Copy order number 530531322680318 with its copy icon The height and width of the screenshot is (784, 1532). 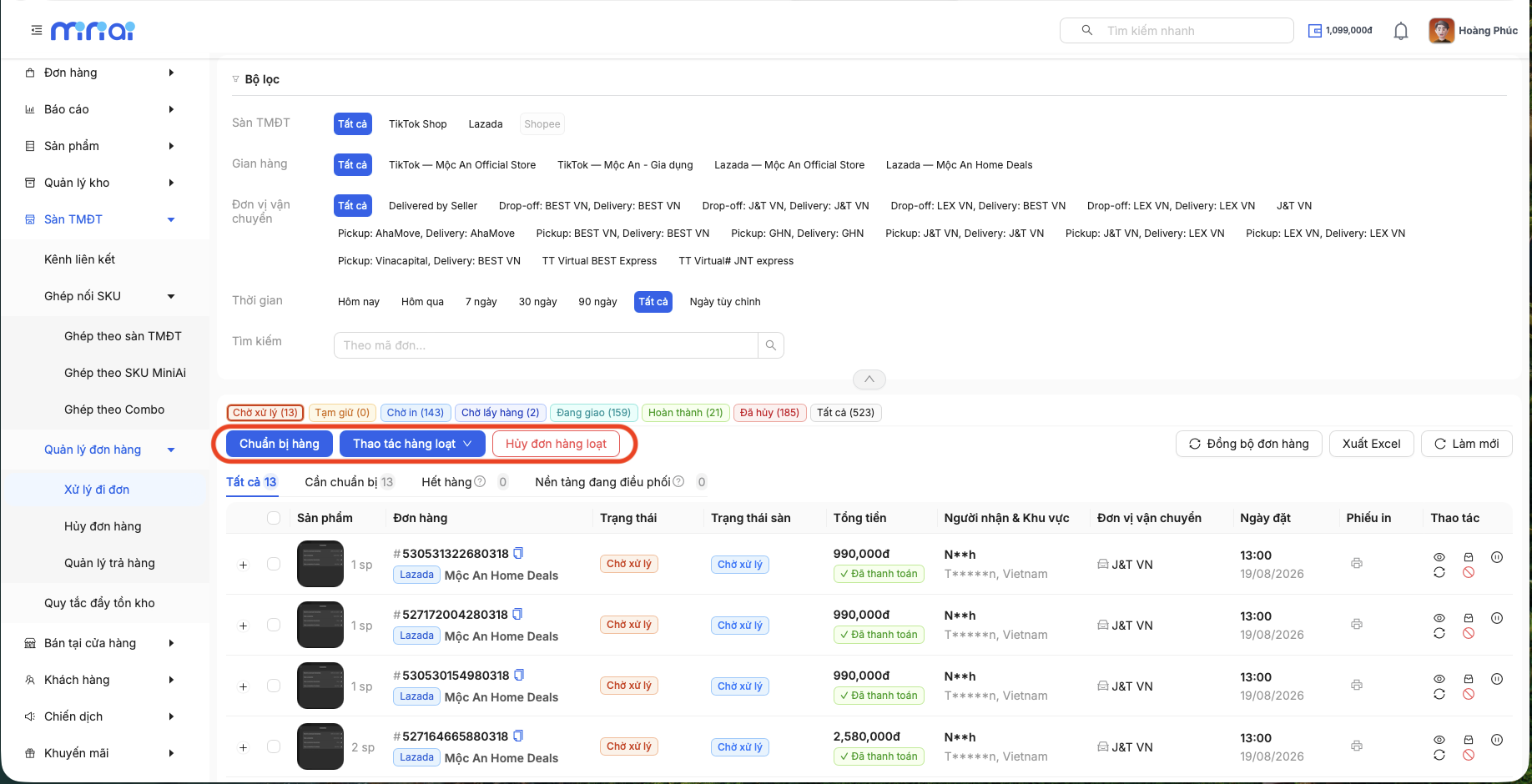coord(518,553)
